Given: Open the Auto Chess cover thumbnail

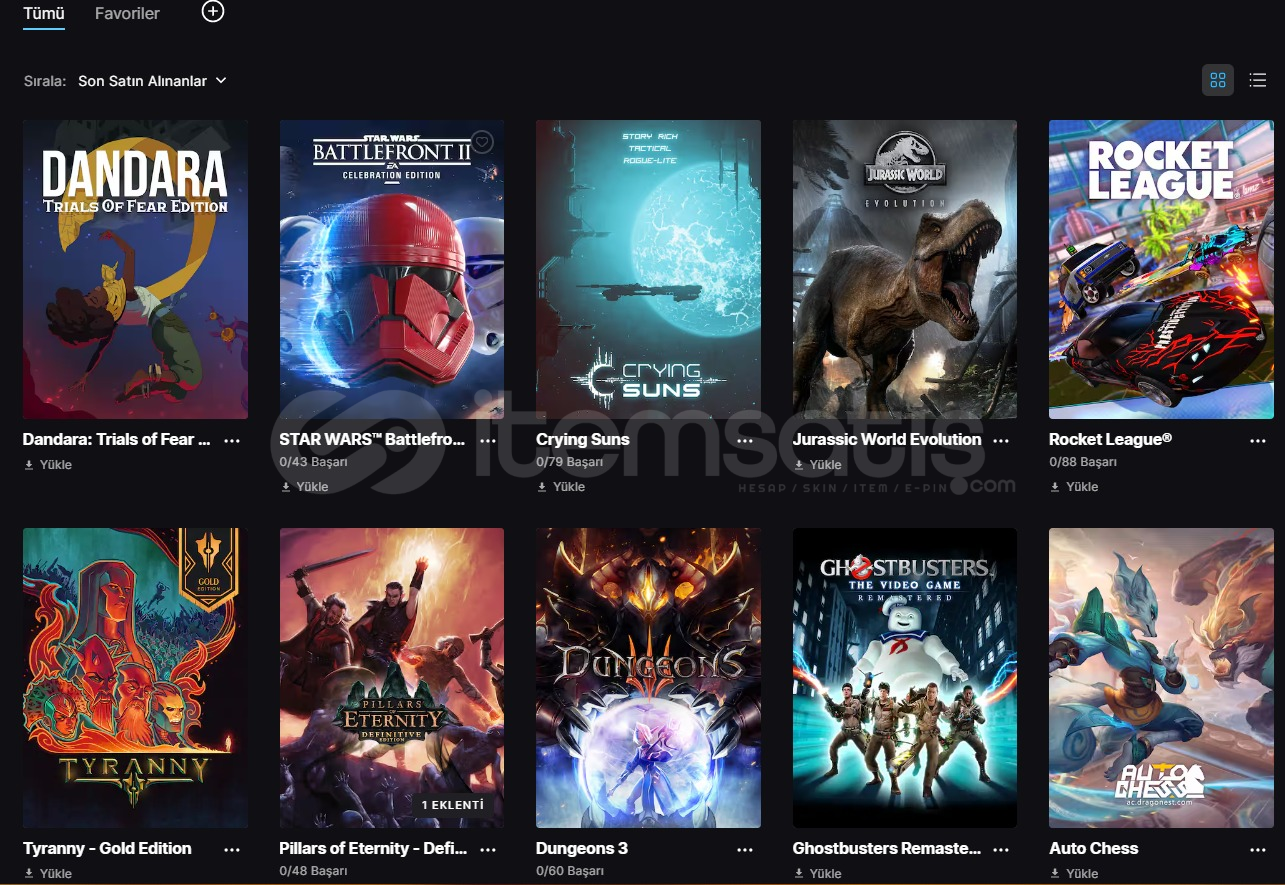Looking at the screenshot, I should click(x=1161, y=678).
